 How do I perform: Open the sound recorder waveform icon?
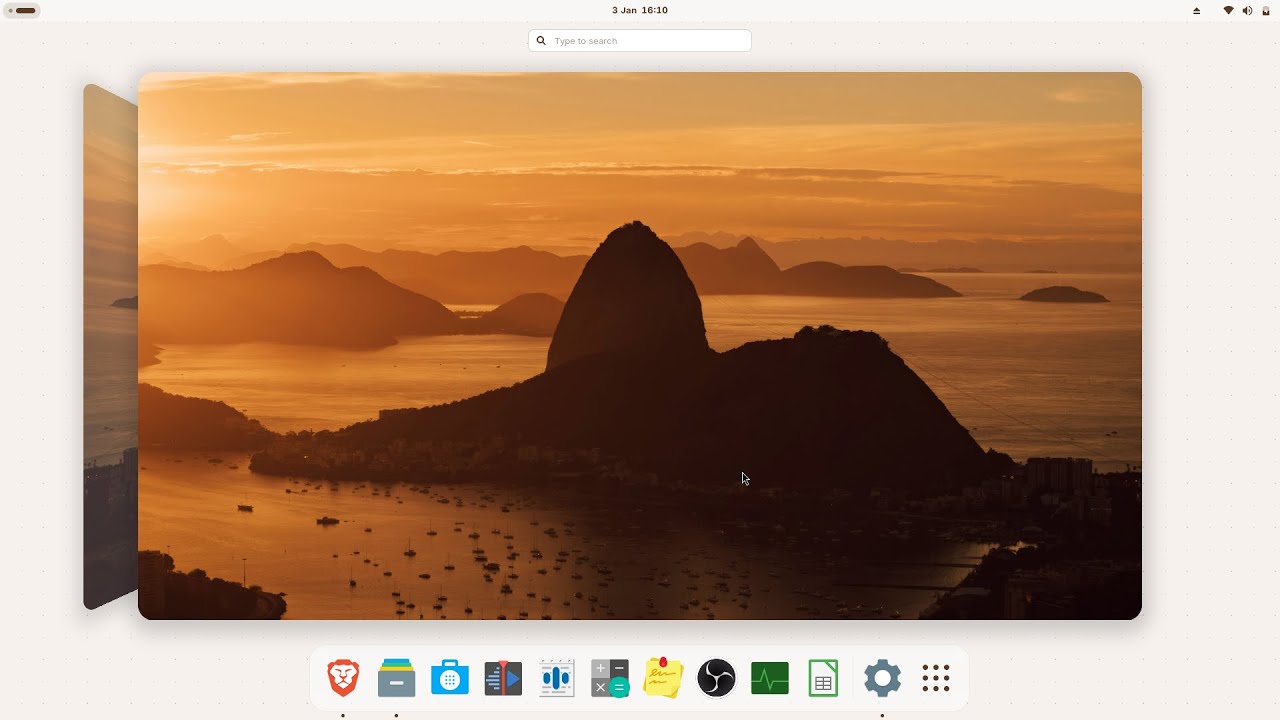(x=556, y=679)
